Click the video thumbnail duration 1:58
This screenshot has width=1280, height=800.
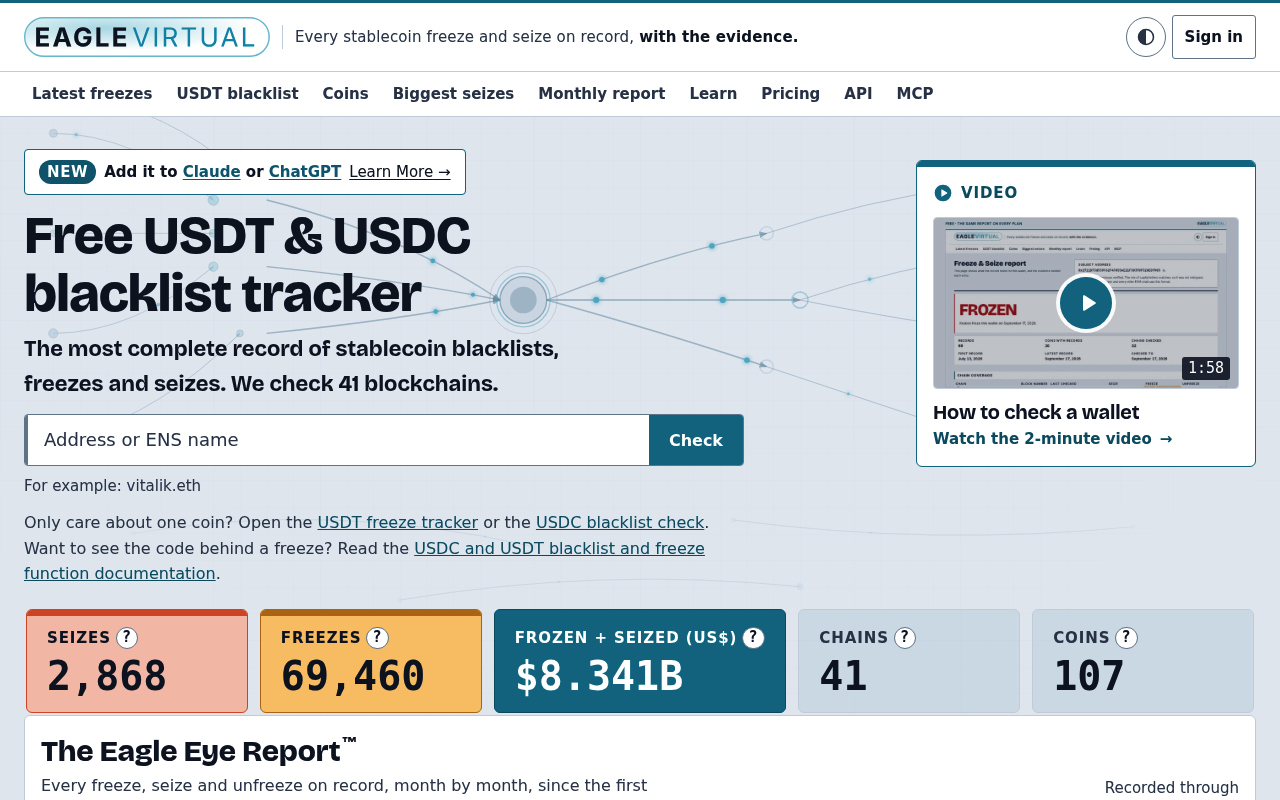(x=1206, y=368)
